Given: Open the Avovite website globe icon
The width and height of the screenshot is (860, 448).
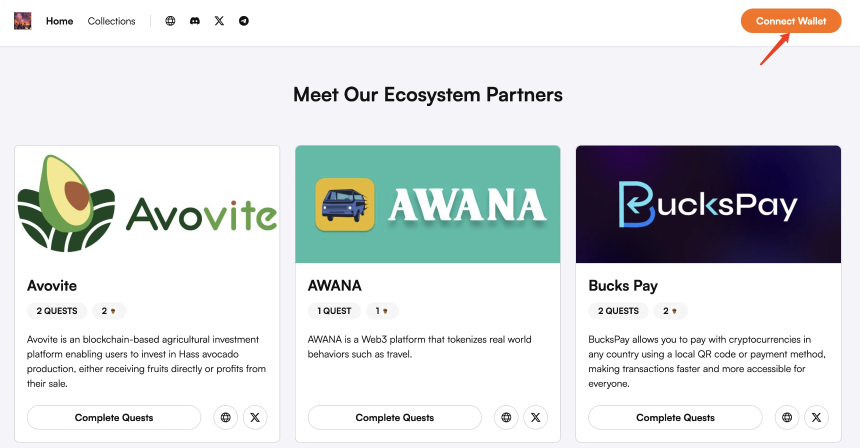Looking at the screenshot, I should (225, 417).
